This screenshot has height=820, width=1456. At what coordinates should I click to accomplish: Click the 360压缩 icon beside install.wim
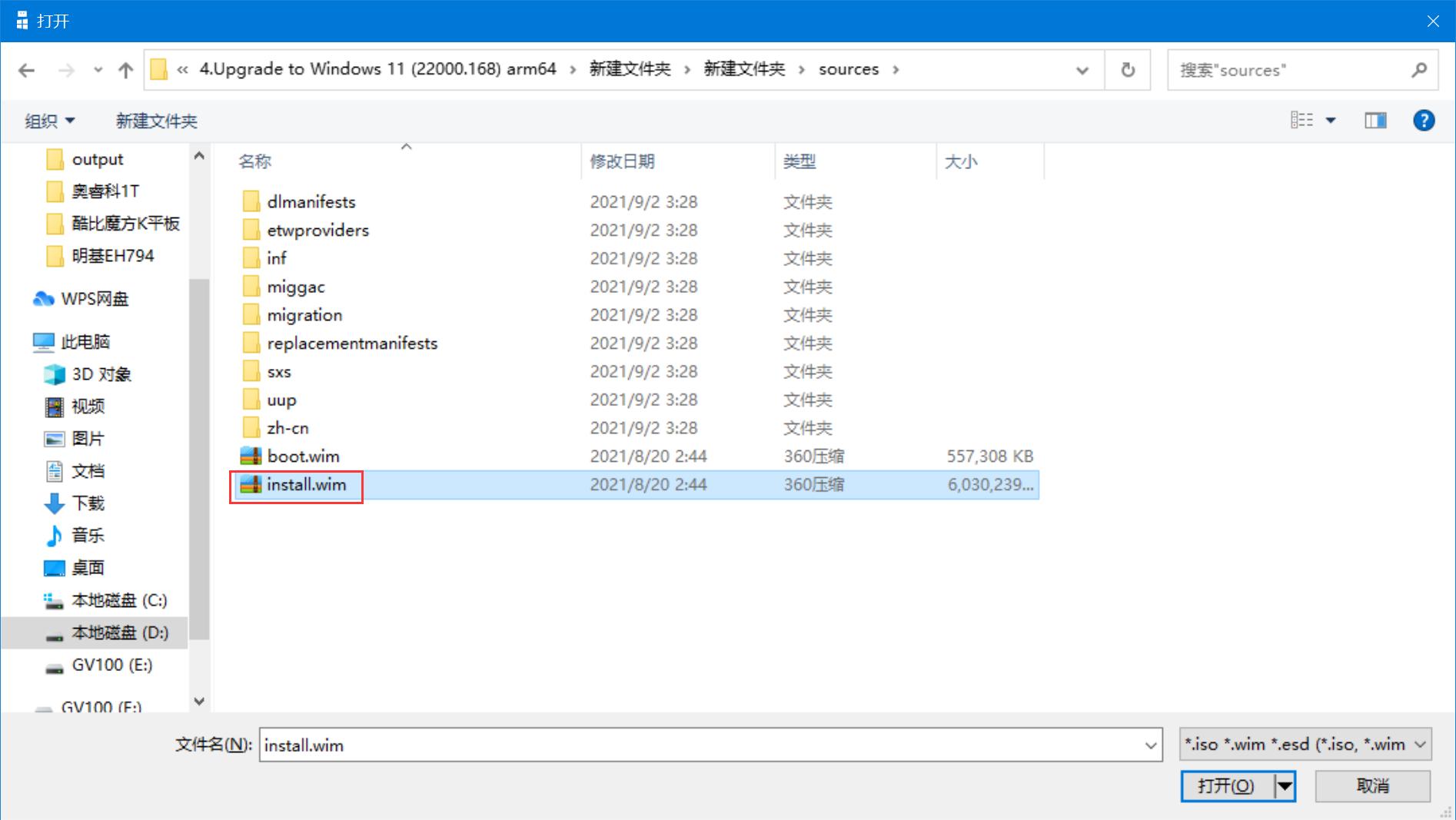250,485
